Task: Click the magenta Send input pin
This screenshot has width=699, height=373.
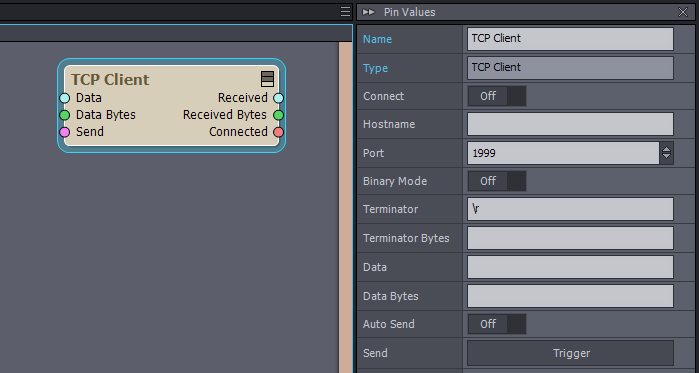Action: tap(65, 132)
